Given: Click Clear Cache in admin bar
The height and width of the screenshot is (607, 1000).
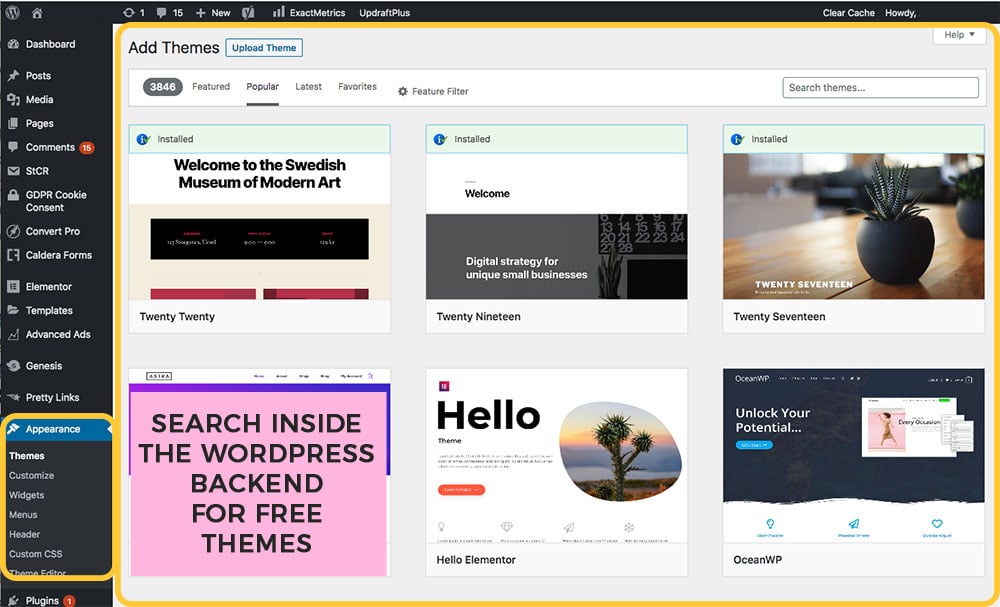Looking at the screenshot, I should pyautogui.click(x=848, y=12).
